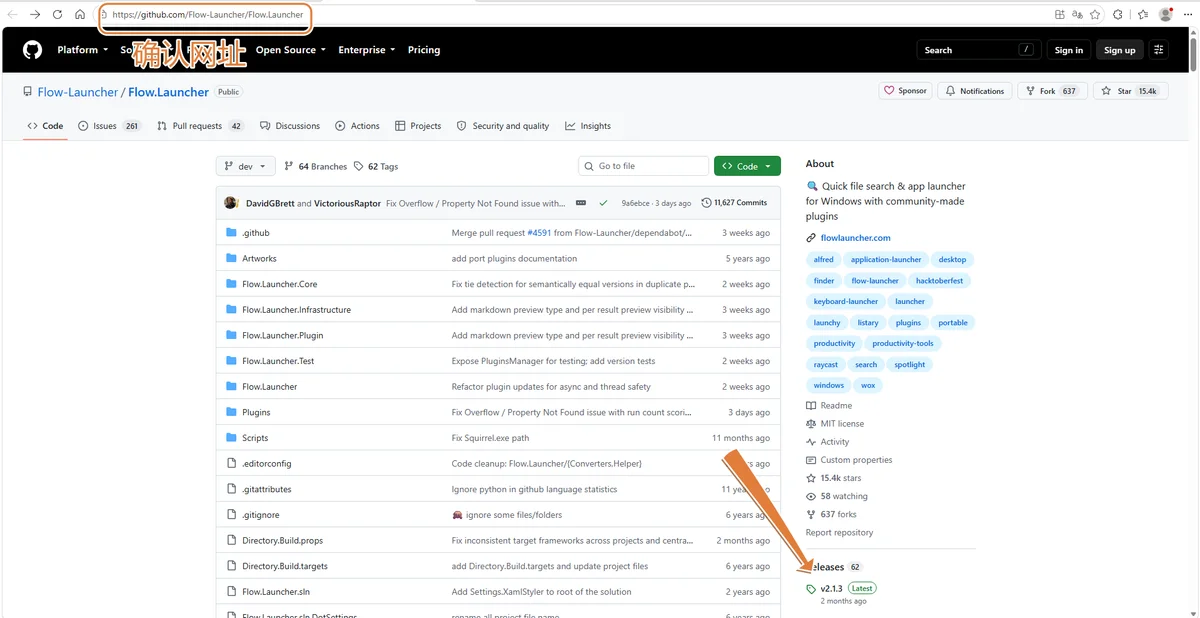The image size is (1200, 618).
Task: View the 64 Branches link
Action: coord(316,167)
